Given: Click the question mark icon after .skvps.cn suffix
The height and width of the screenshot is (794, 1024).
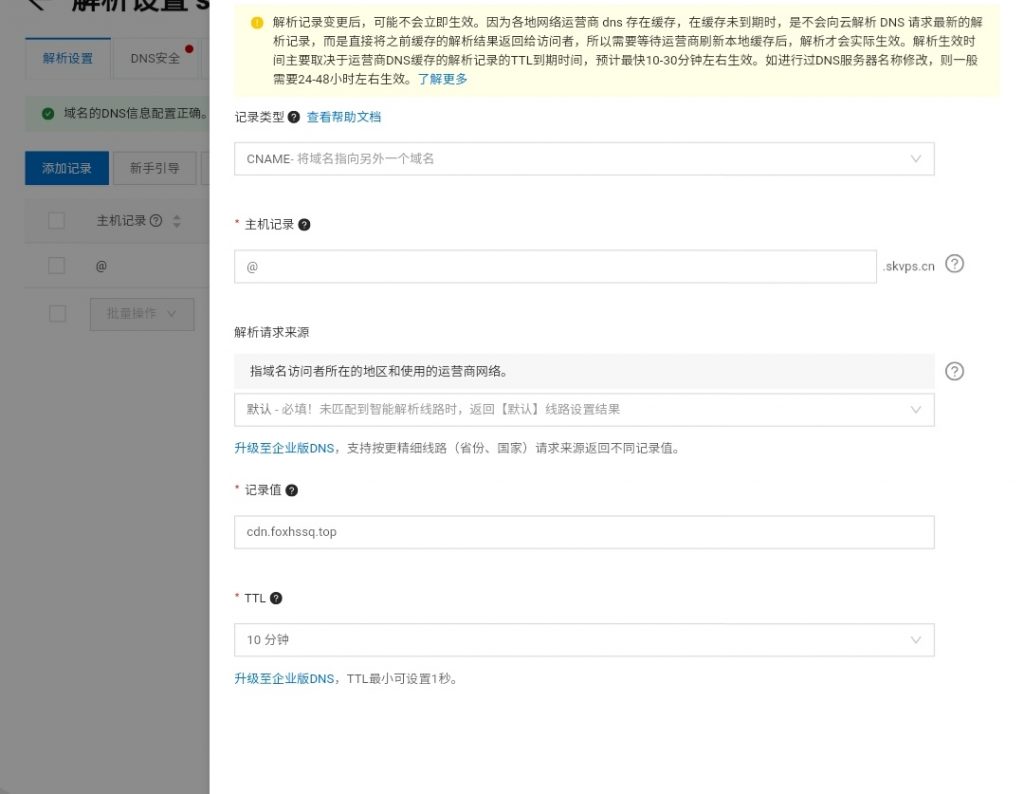Looking at the screenshot, I should tap(954, 264).
